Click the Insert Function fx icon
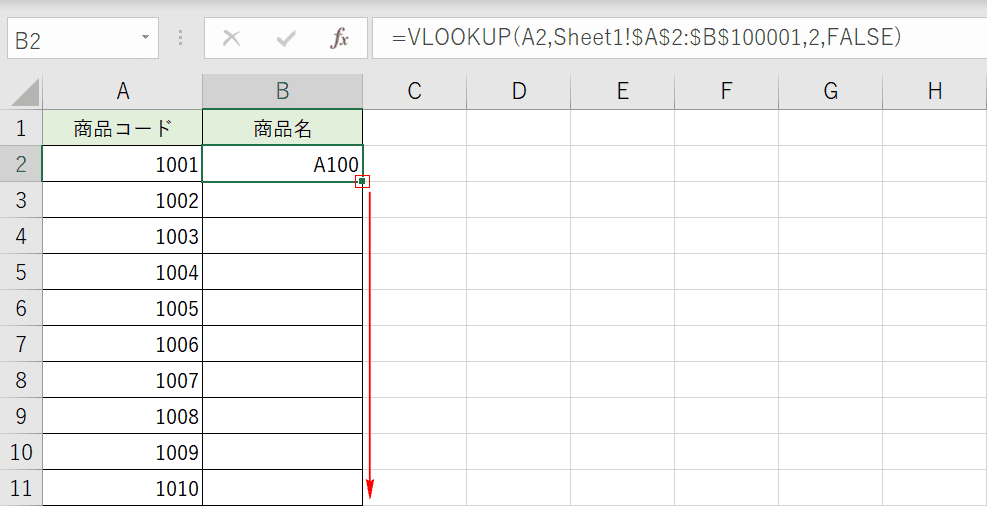 coord(339,39)
